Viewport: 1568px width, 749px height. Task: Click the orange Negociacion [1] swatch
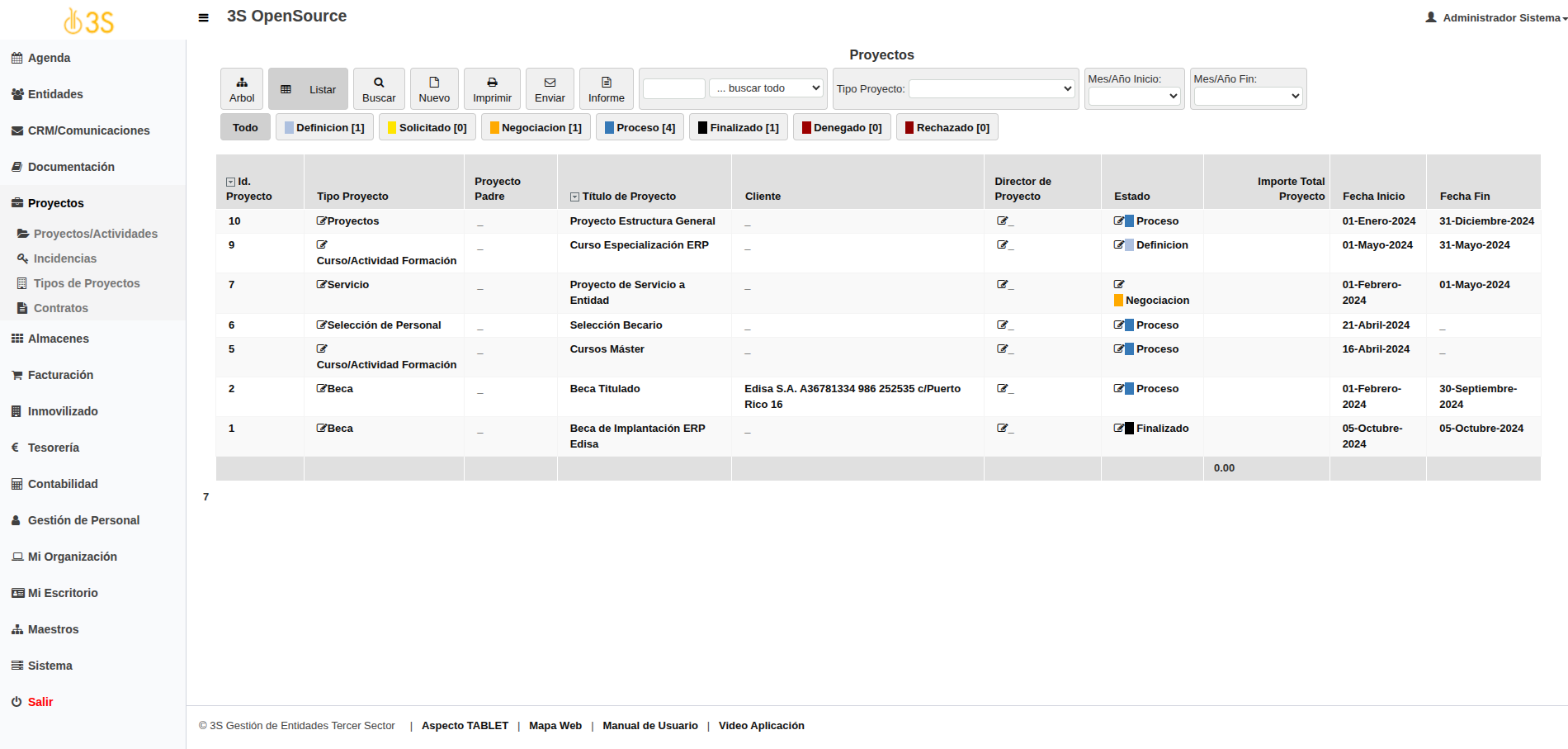point(494,128)
